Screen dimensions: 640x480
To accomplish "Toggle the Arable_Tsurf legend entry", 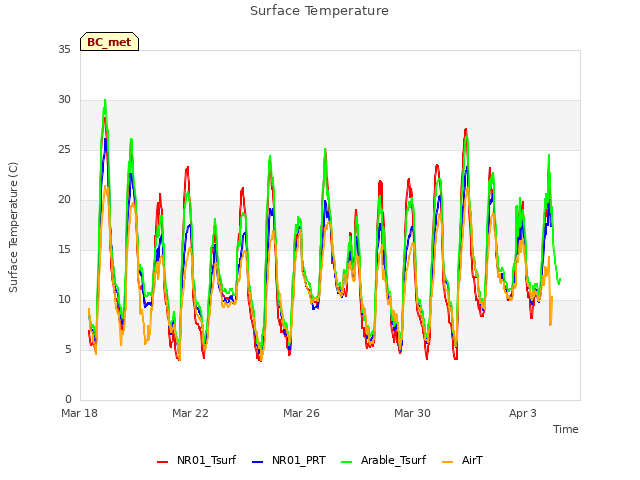I will pyautogui.click(x=384, y=460).
